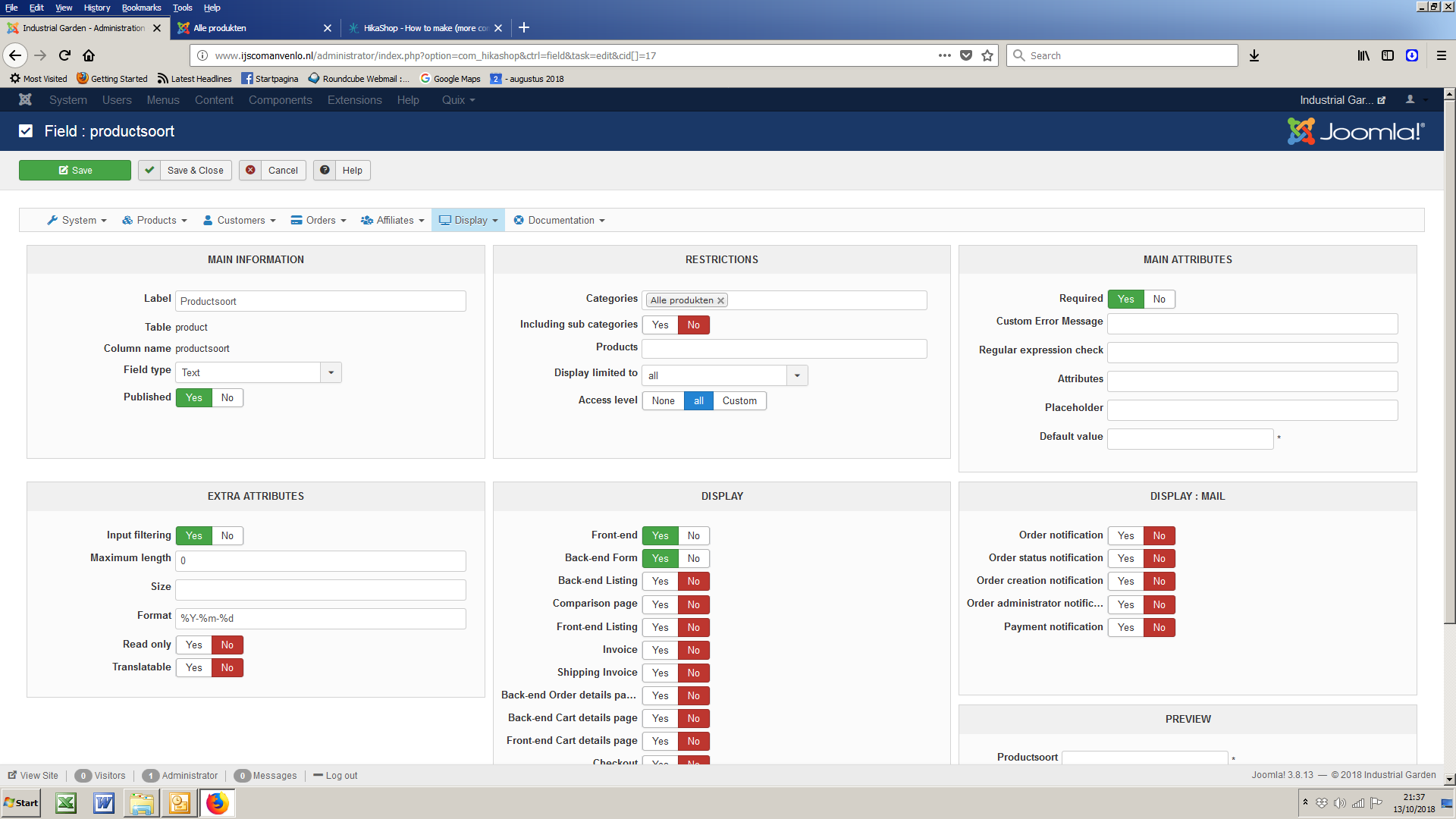Enable Order notification Yes option

1126,535
